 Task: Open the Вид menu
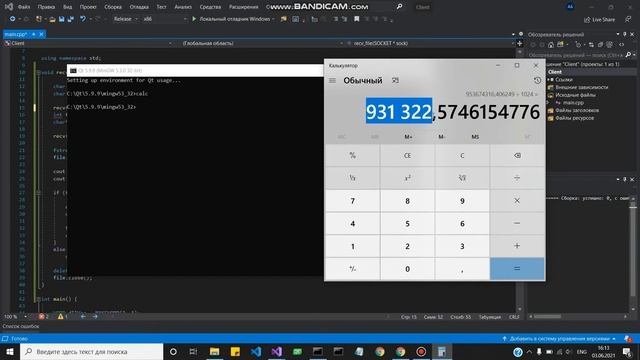click(67, 7)
